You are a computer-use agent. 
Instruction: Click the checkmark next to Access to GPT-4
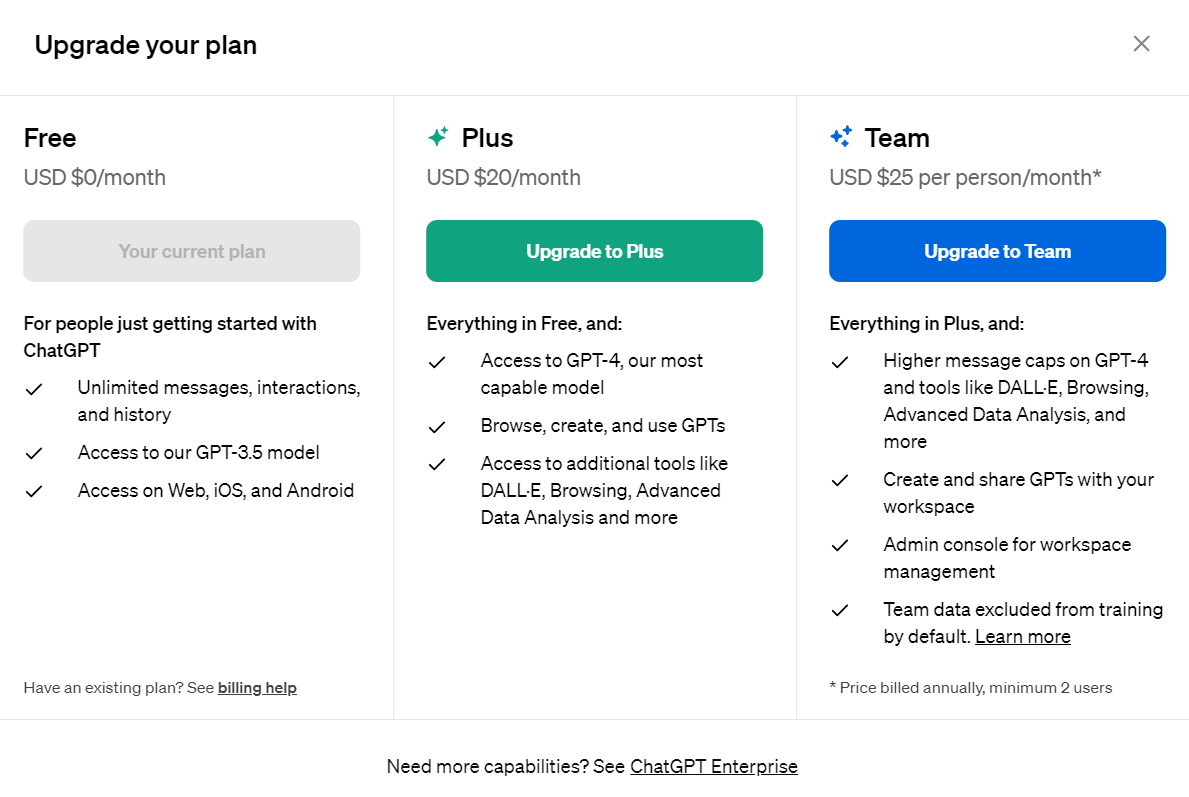pos(437,362)
